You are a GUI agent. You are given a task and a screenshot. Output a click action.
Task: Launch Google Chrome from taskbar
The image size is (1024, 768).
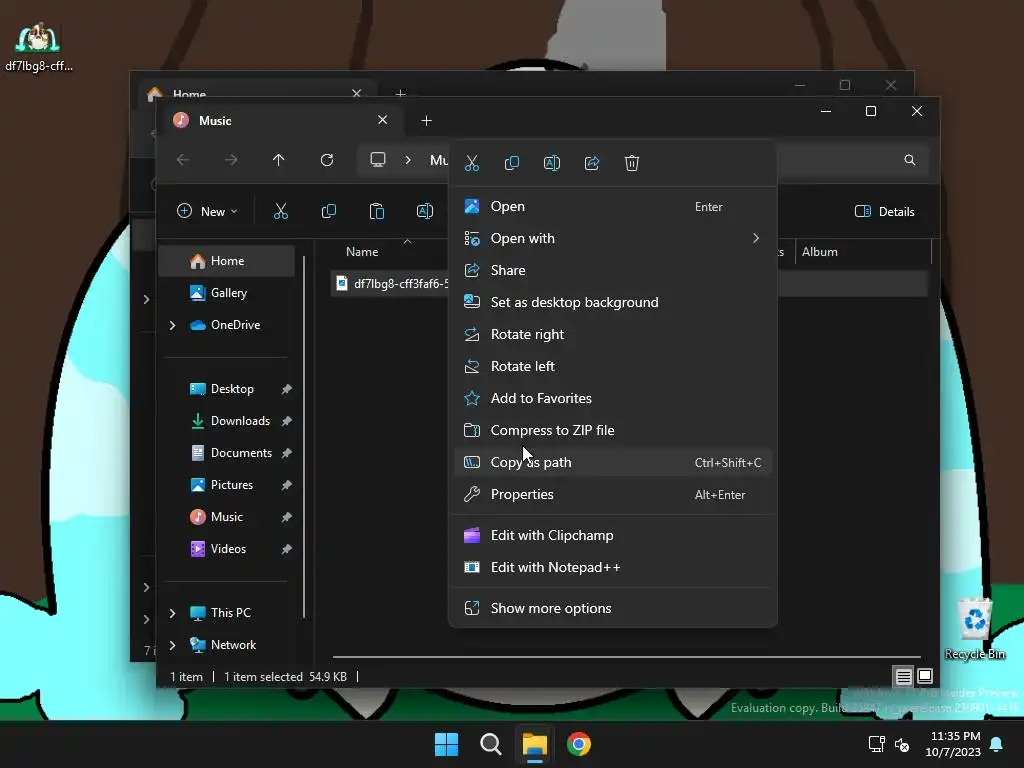tap(579, 744)
